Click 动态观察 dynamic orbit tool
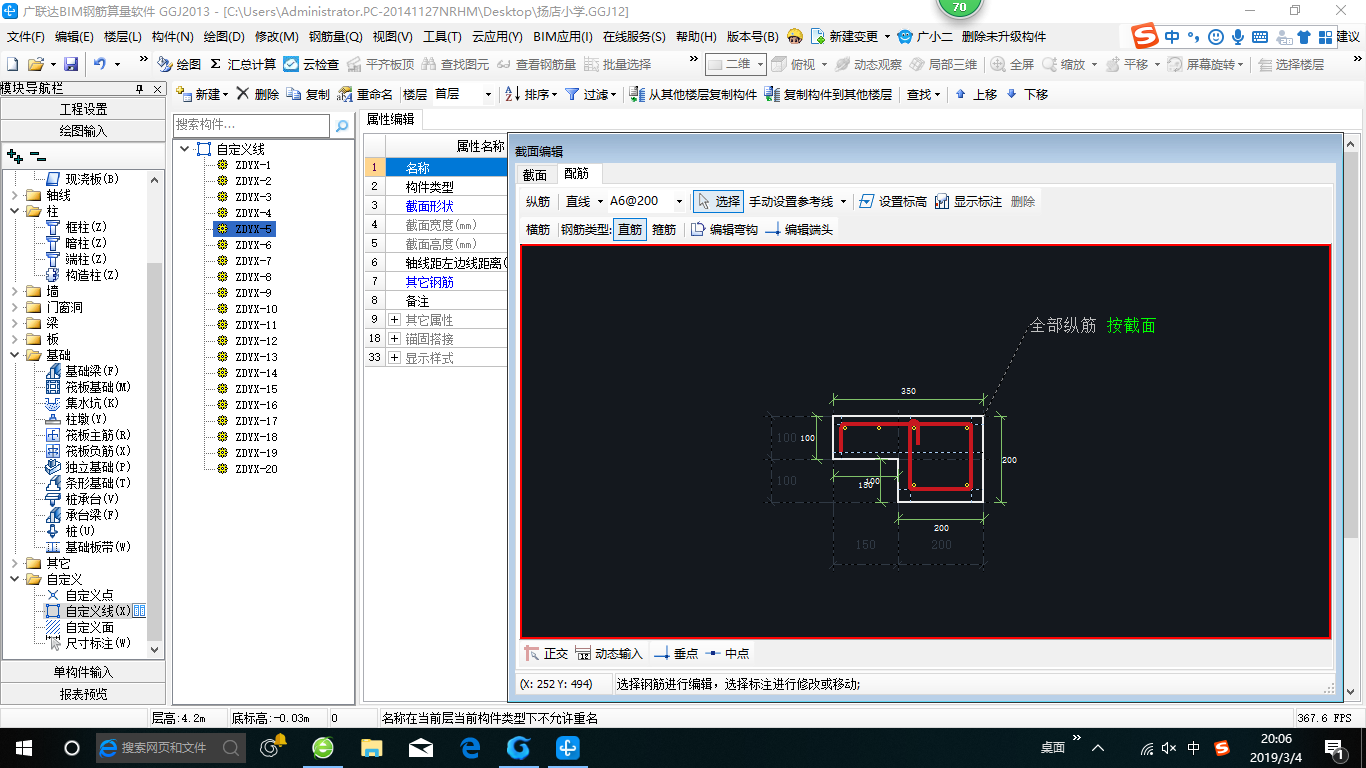The height and width of the screenshot is (768, 1366). tap(867, 64)
